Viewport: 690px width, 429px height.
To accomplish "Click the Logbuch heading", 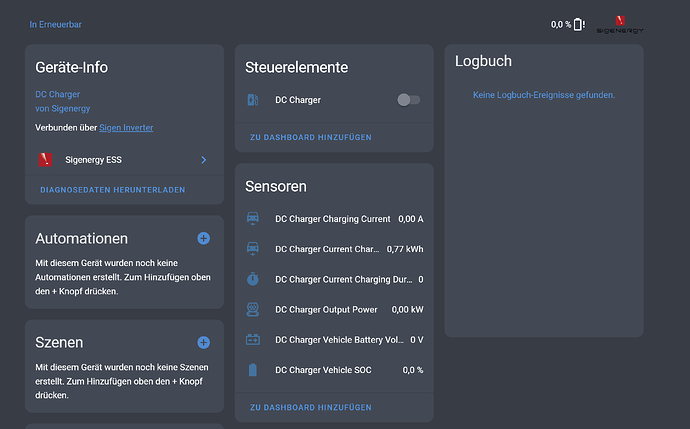I will [483, 61].
